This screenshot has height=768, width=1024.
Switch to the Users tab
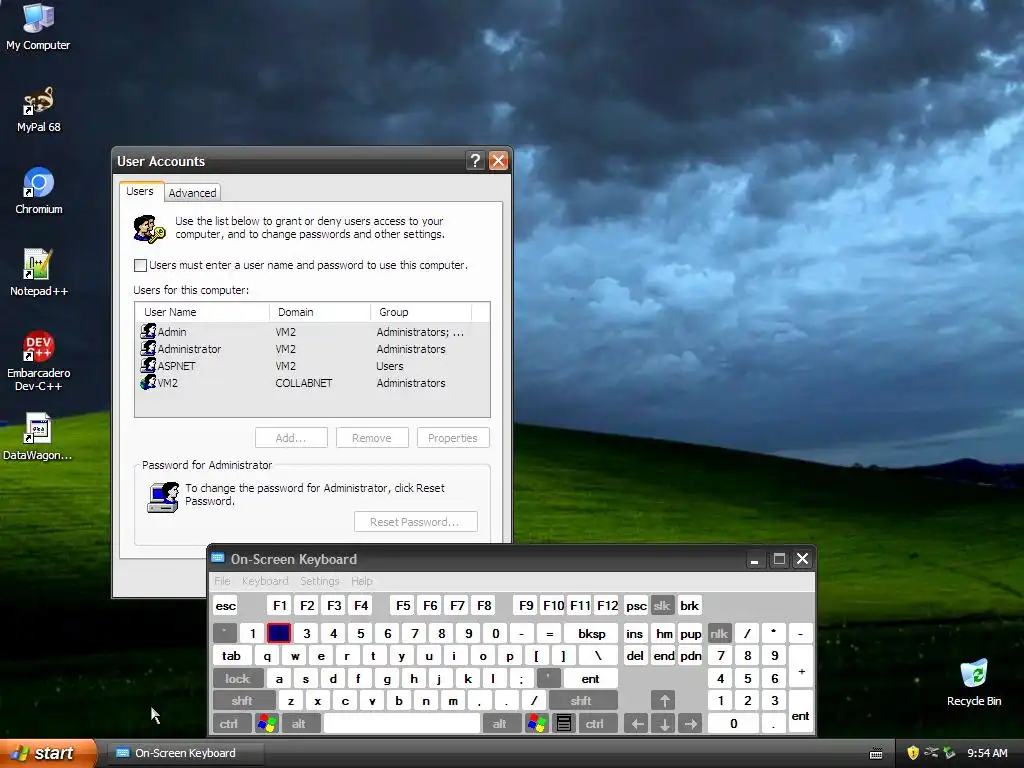(140, 191)
